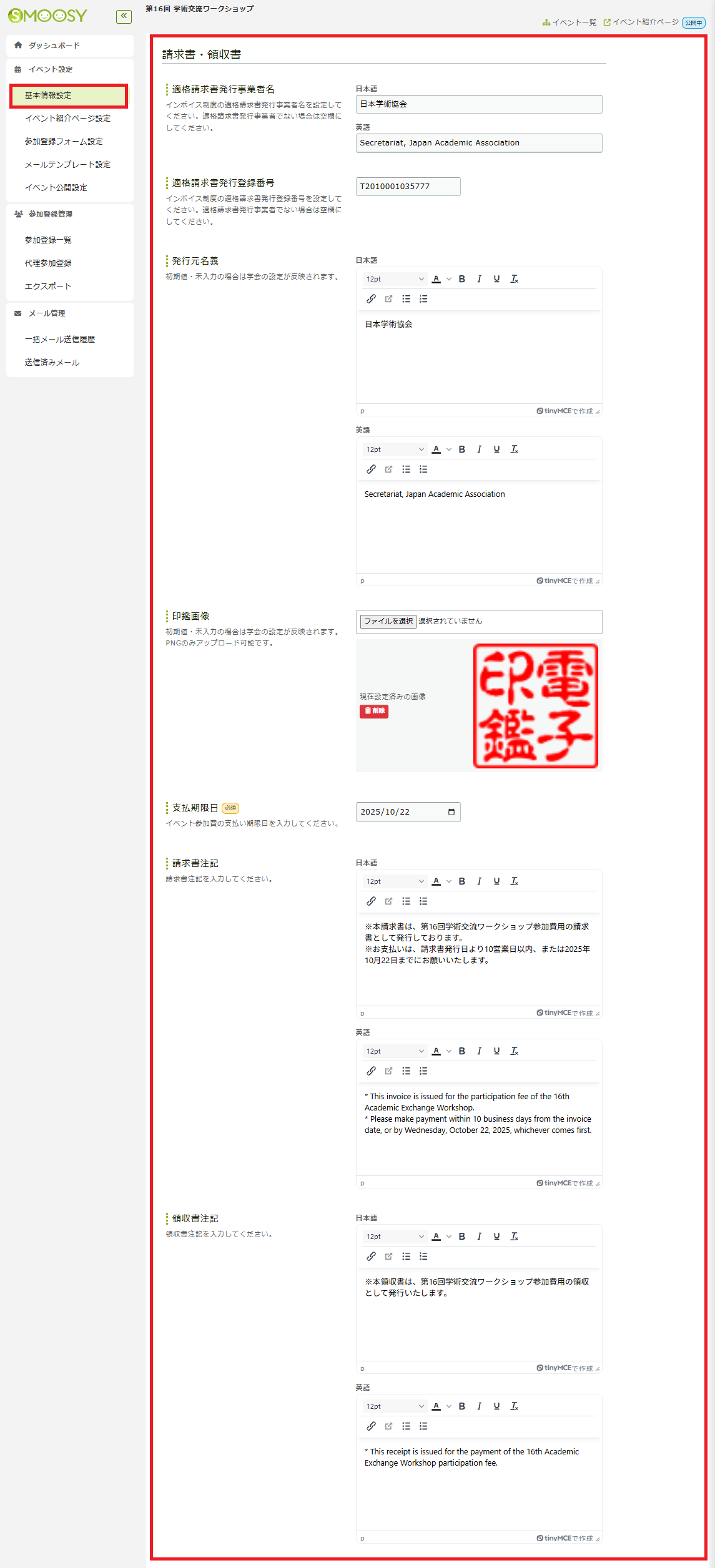
Task: Click the ファイルを選択 button for 印鑑画像
Action: (x=388, y=621)
